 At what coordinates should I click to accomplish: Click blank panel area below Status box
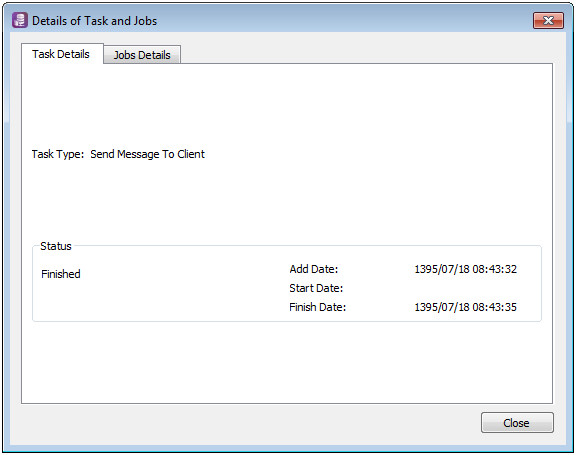coord(287,362)
